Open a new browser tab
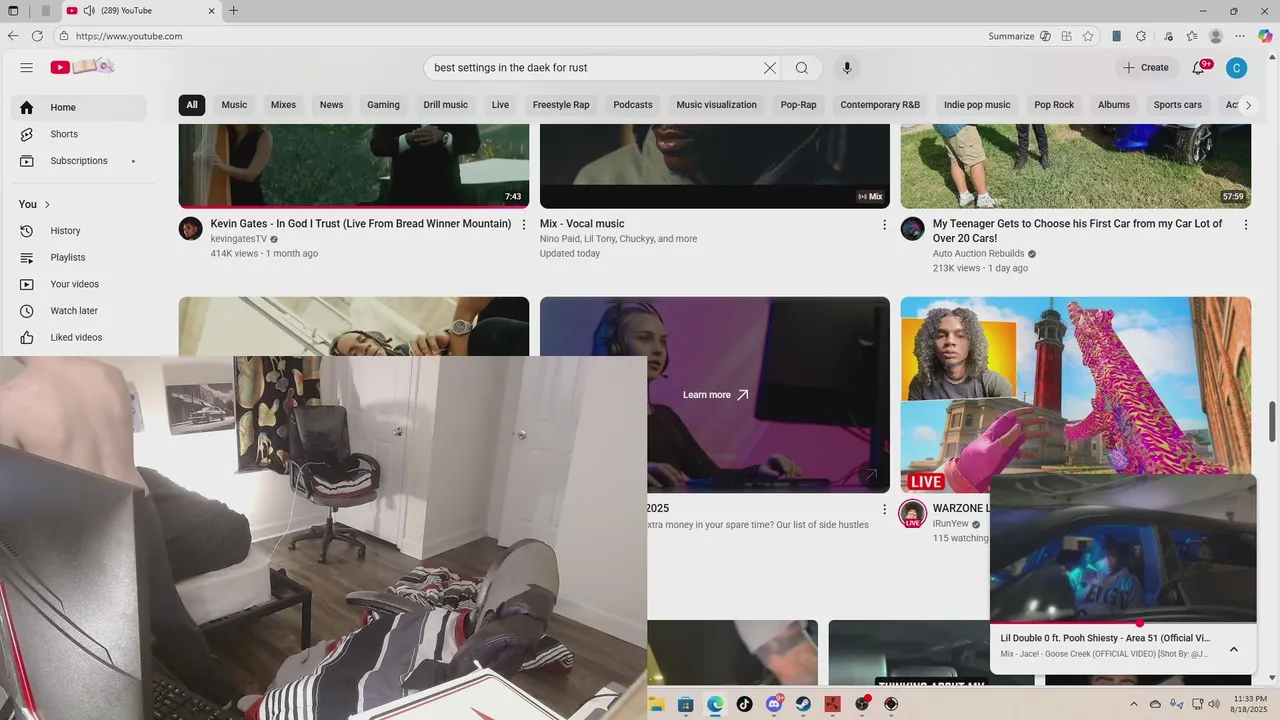 (x=233, y=11)
